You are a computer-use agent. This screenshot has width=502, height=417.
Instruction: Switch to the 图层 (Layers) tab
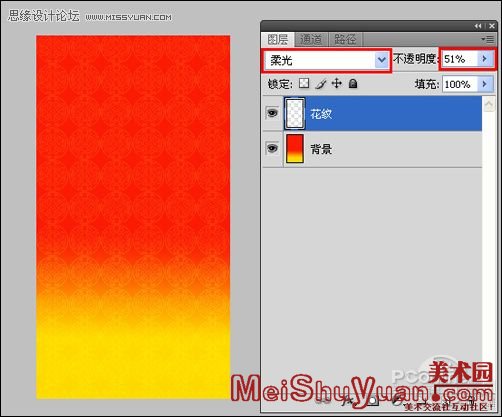click(x=278, y=40)
